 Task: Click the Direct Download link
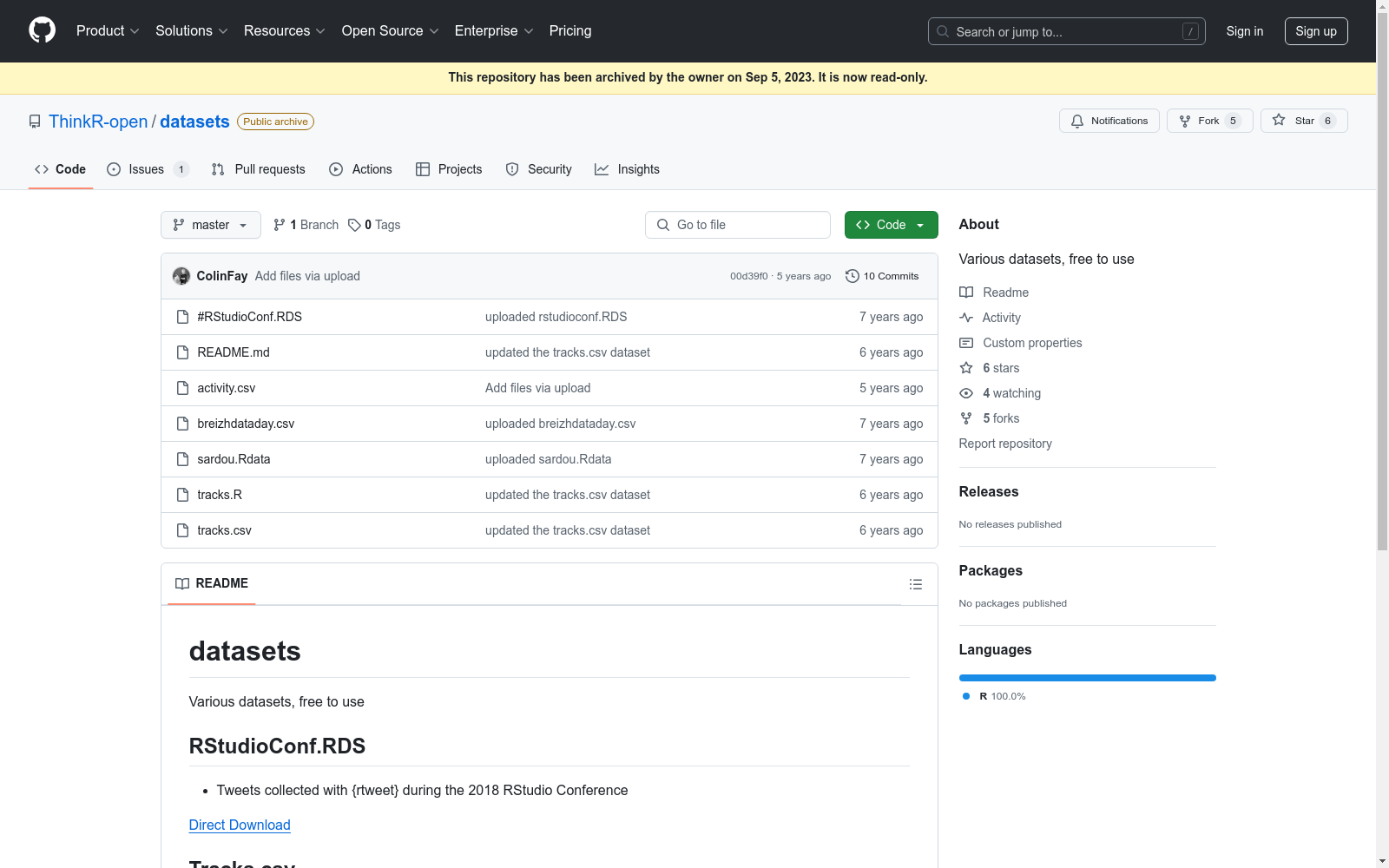[240, 825]
